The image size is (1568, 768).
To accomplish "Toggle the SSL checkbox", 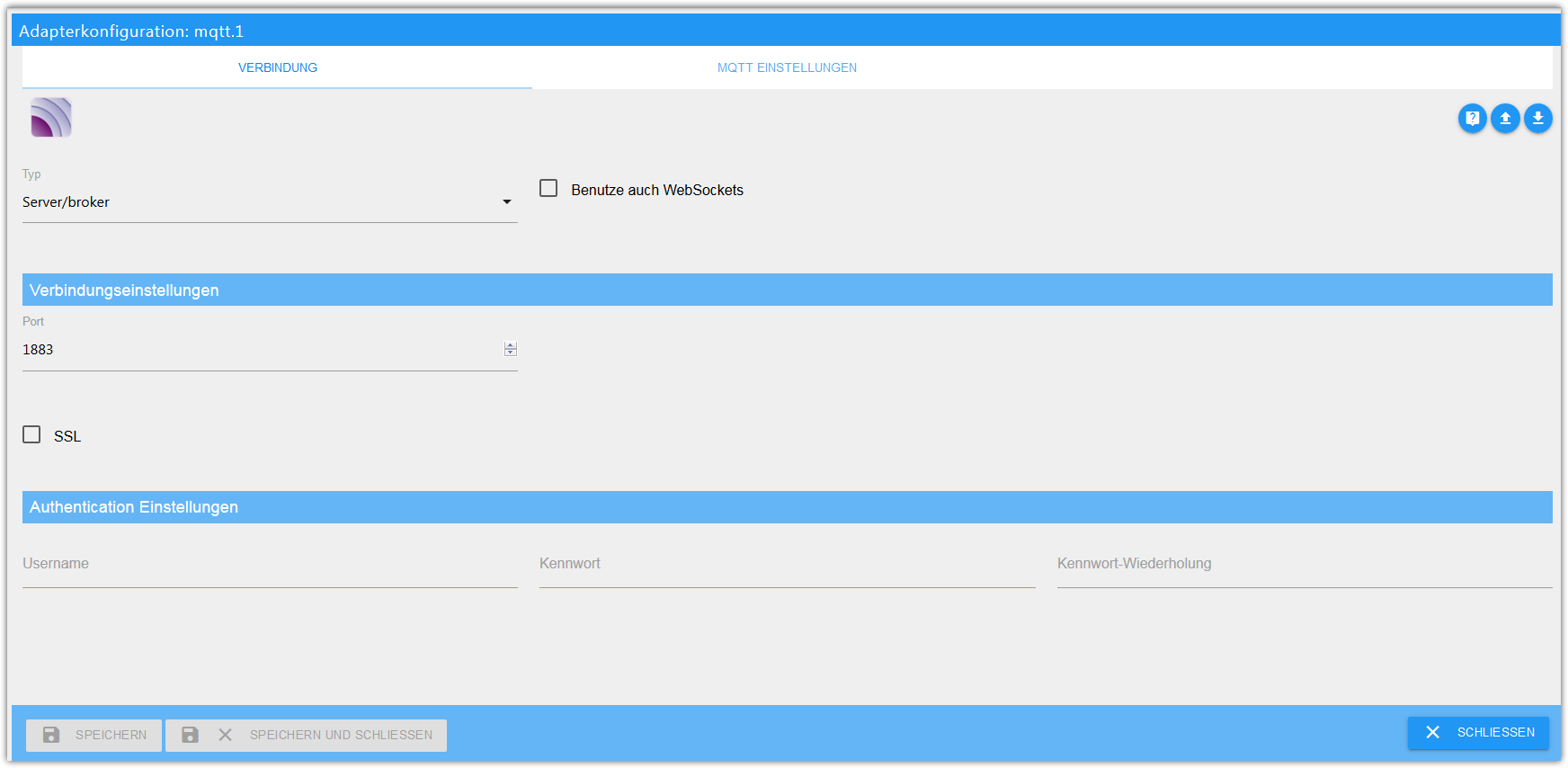I will [31, 434].
